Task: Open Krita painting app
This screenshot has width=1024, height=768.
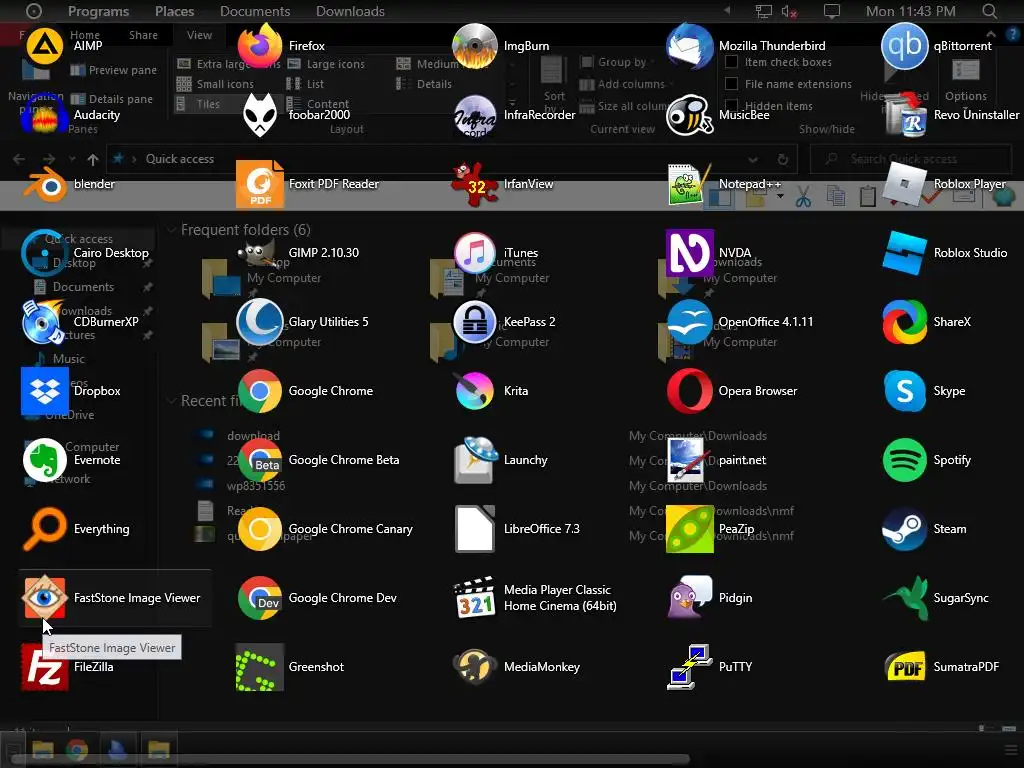Action: click(492, 391)
